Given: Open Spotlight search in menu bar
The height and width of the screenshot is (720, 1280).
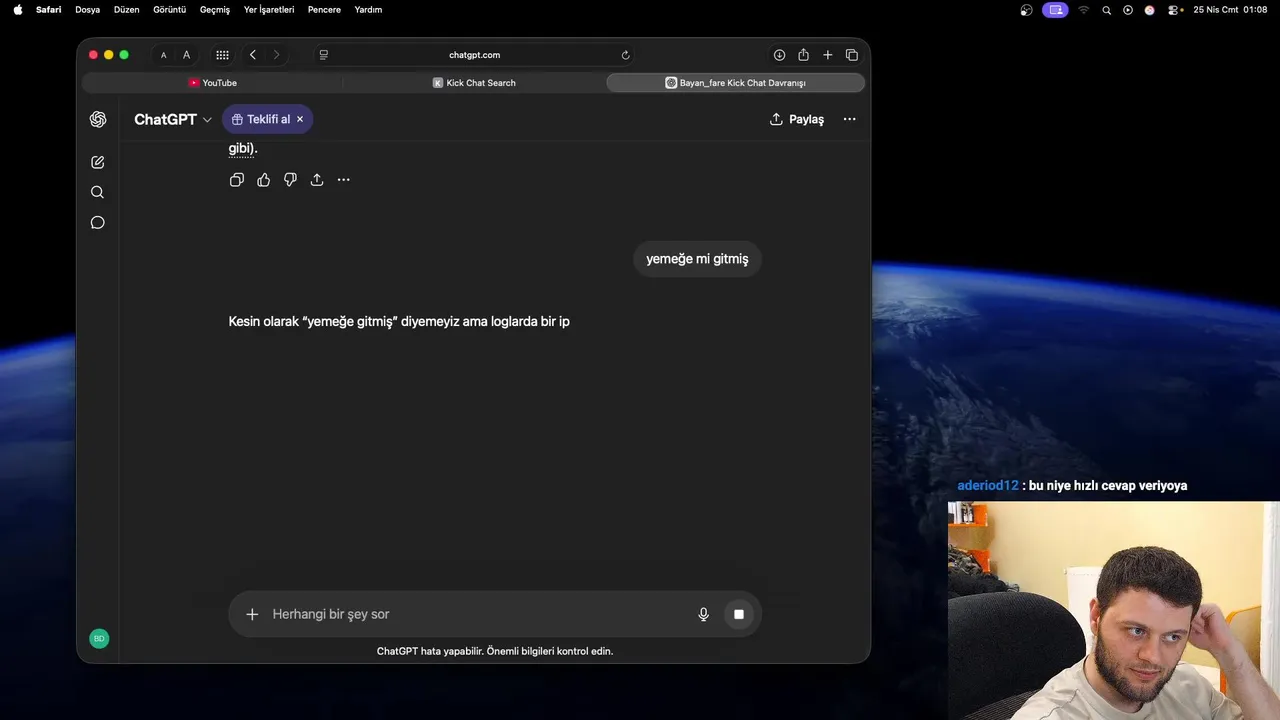Looking at the screenshot, I should (1106, 10).
